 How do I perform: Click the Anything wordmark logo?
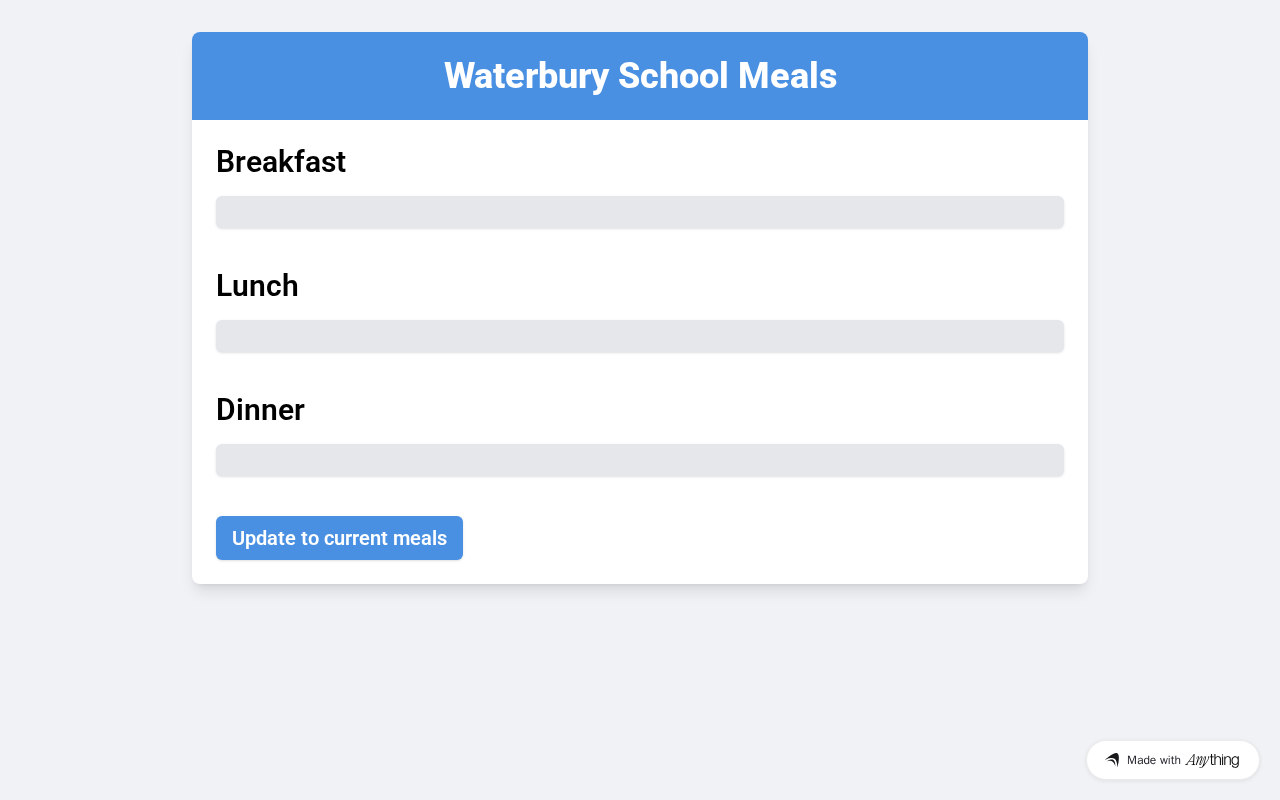[1212, 760]
